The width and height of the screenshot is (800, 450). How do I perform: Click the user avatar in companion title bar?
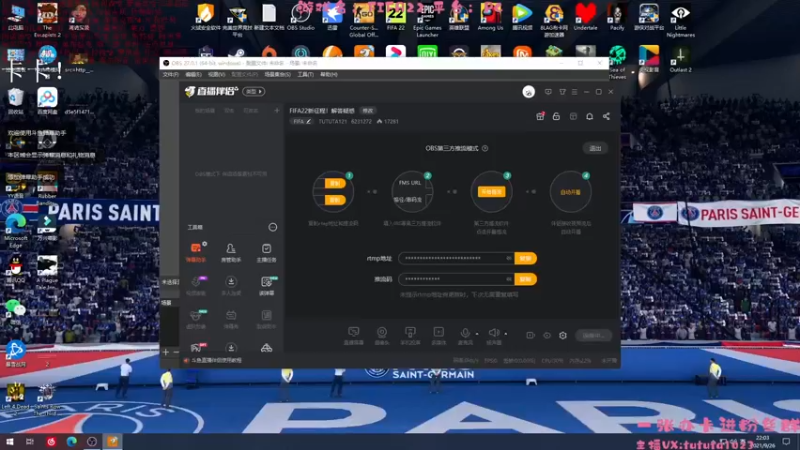[x=529, y=92]
